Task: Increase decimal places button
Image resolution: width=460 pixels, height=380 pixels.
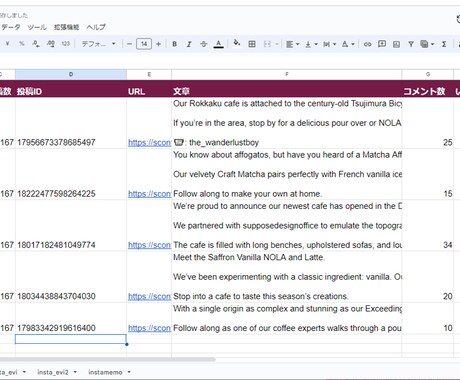Action: 51,44
